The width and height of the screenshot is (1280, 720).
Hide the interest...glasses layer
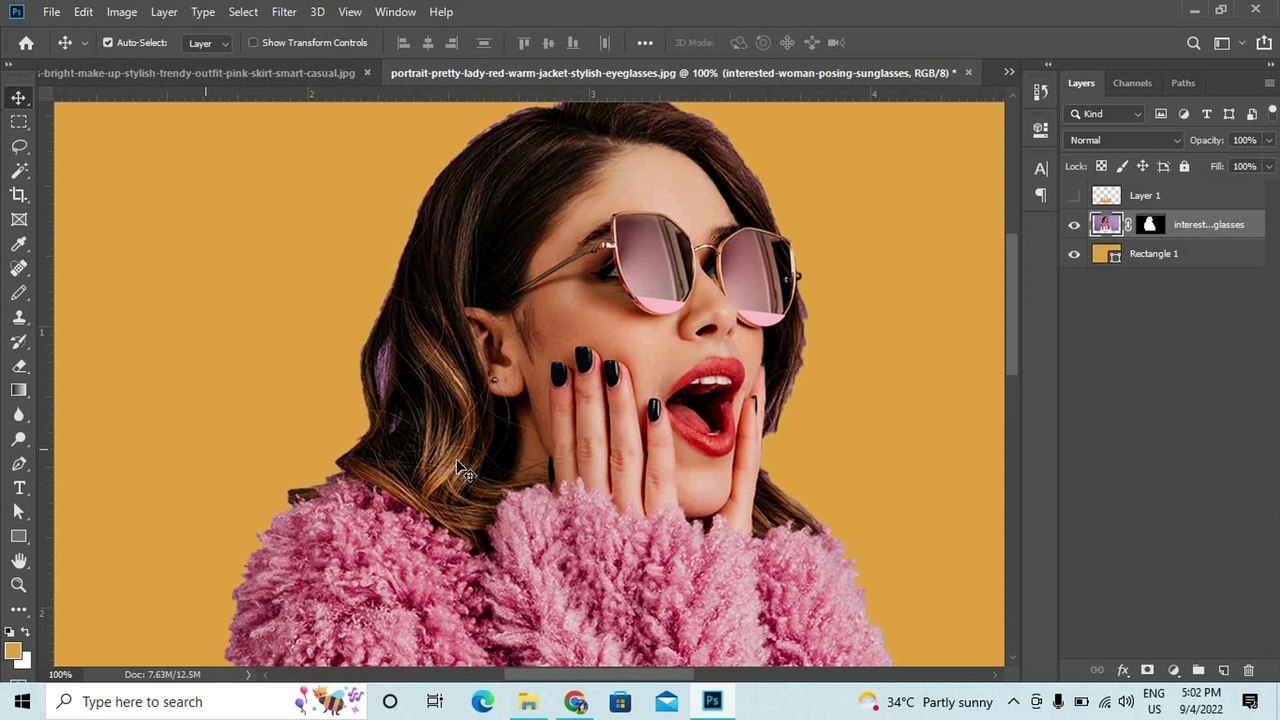point(1074,225)
